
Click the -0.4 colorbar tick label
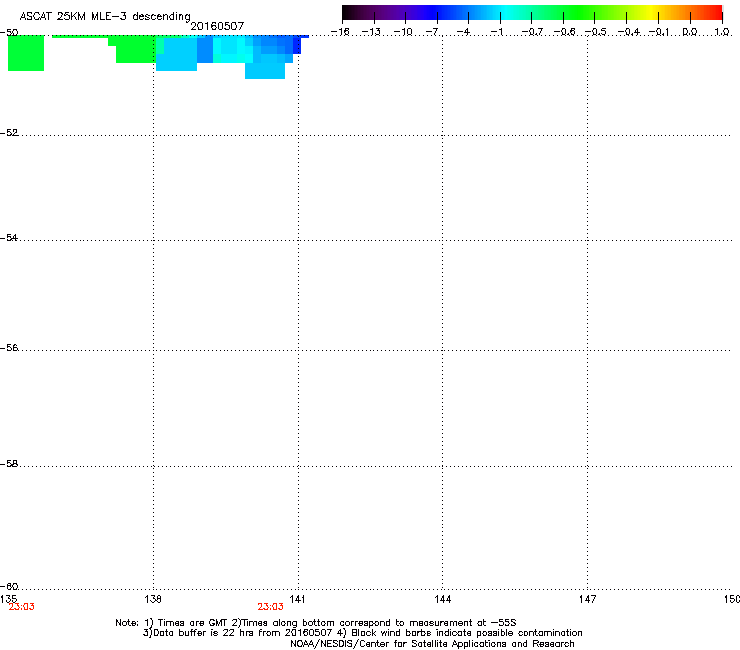tap(629, 32)
